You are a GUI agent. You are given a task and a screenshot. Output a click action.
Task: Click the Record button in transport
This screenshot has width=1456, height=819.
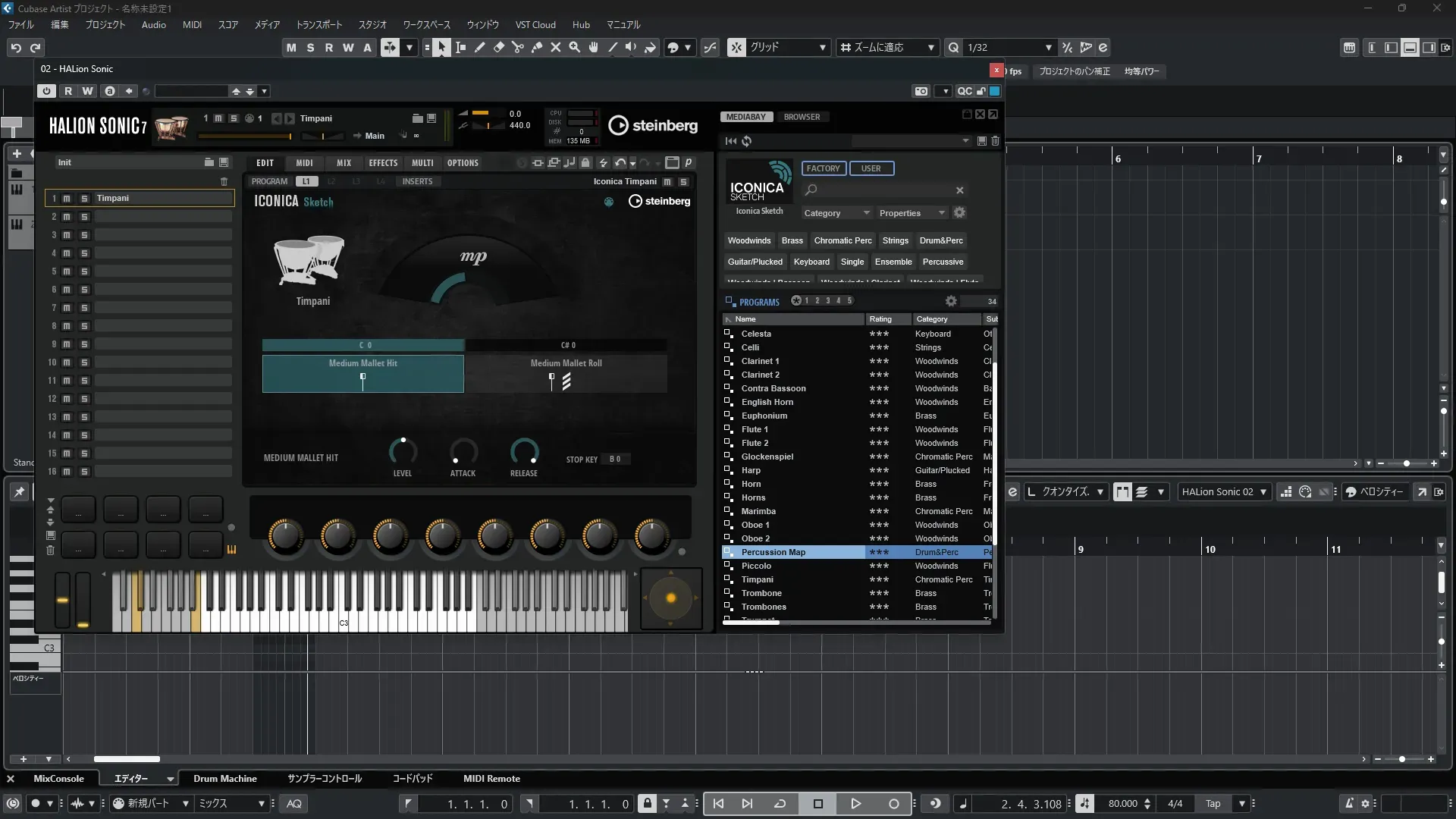coord(893,804)
